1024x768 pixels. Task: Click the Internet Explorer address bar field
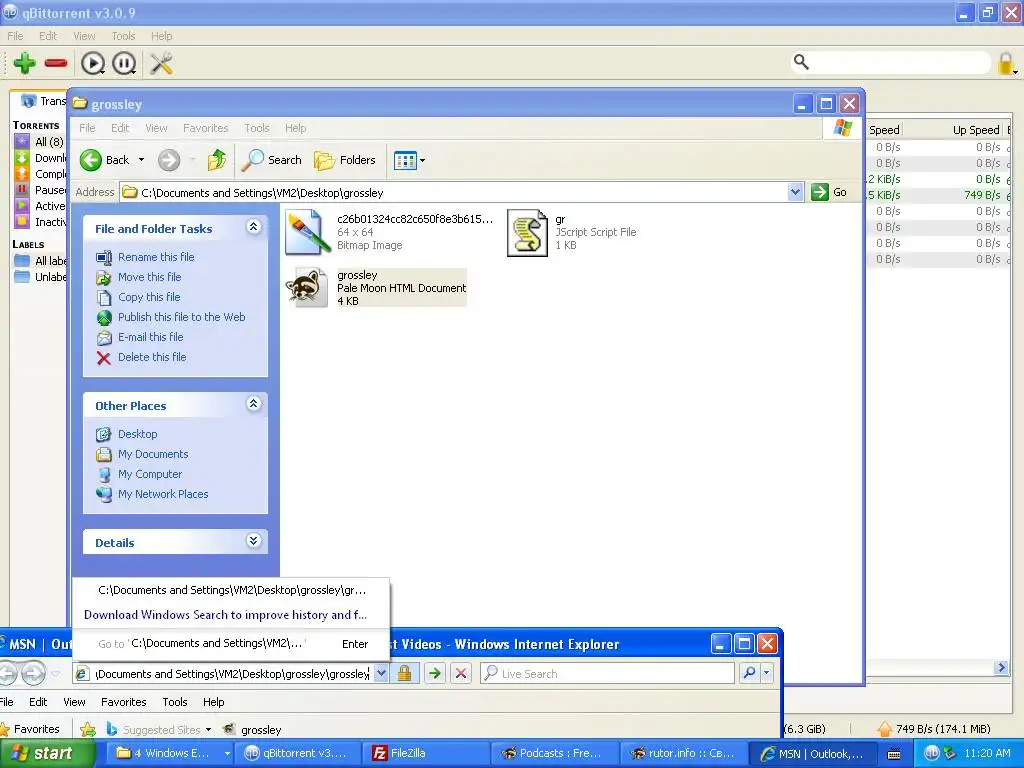click(233, 674)
